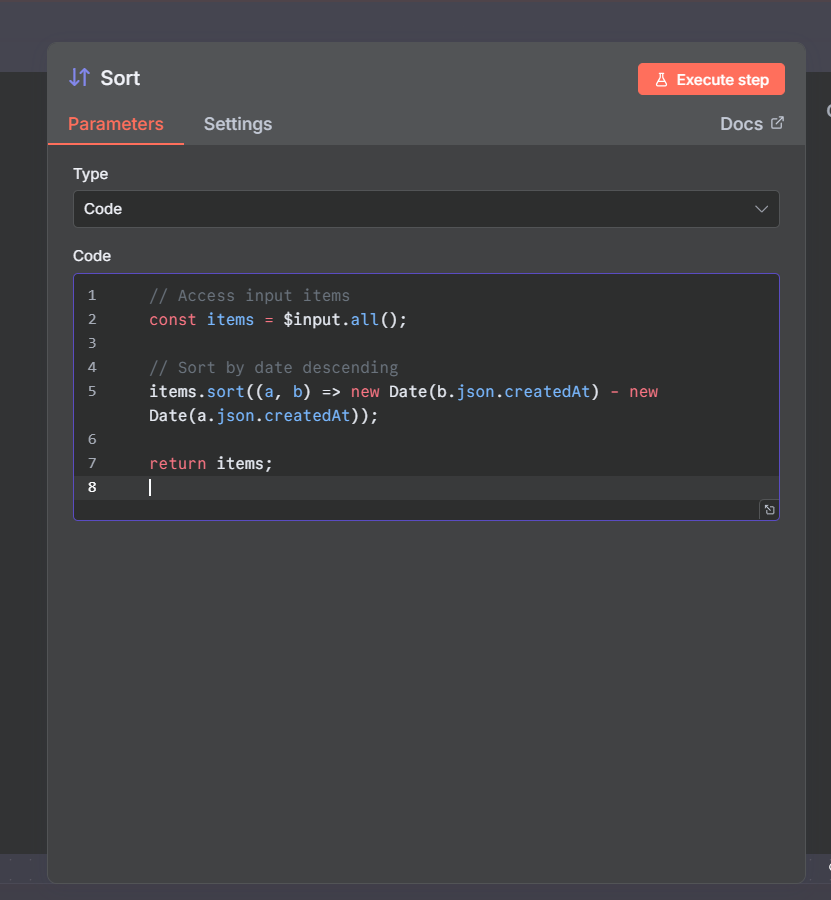Click the 'Access input items' comment line
This screenshot has width=831, height=900.
coord(250,296)
